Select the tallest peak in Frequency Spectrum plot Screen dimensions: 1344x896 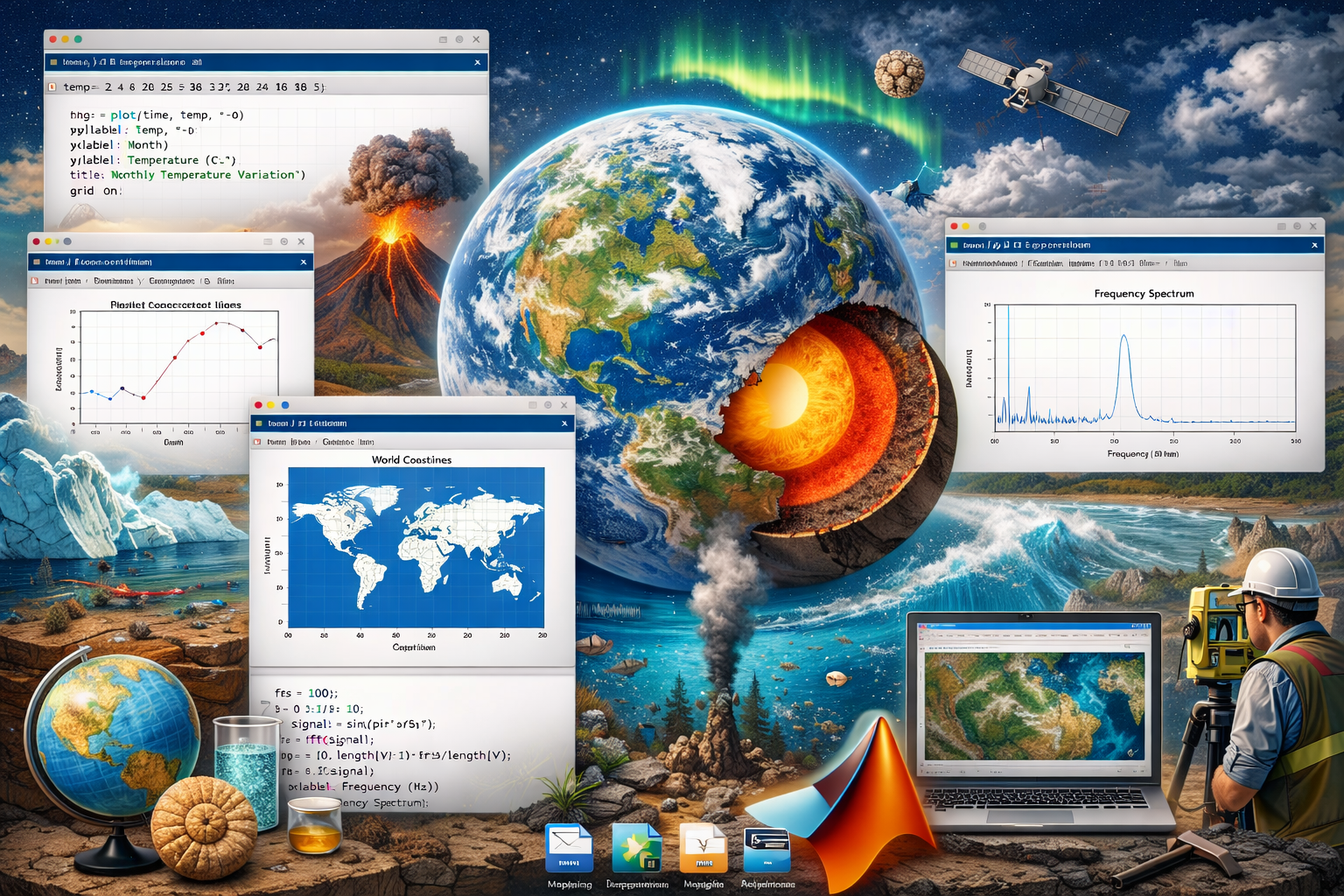pos(1124,338)
